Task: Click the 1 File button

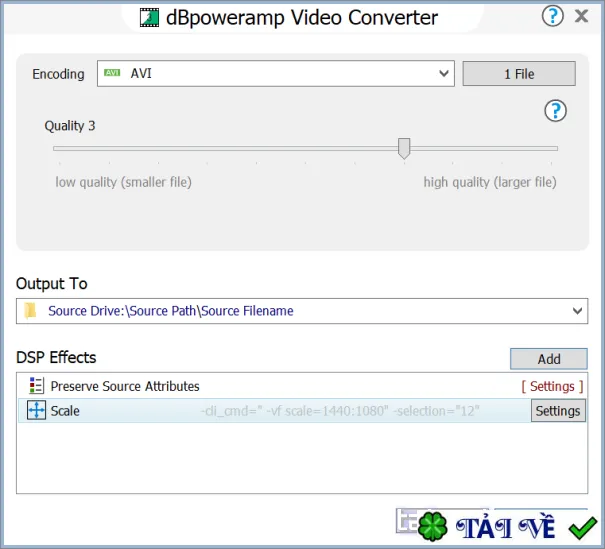Action: click(x=519, y=73)
